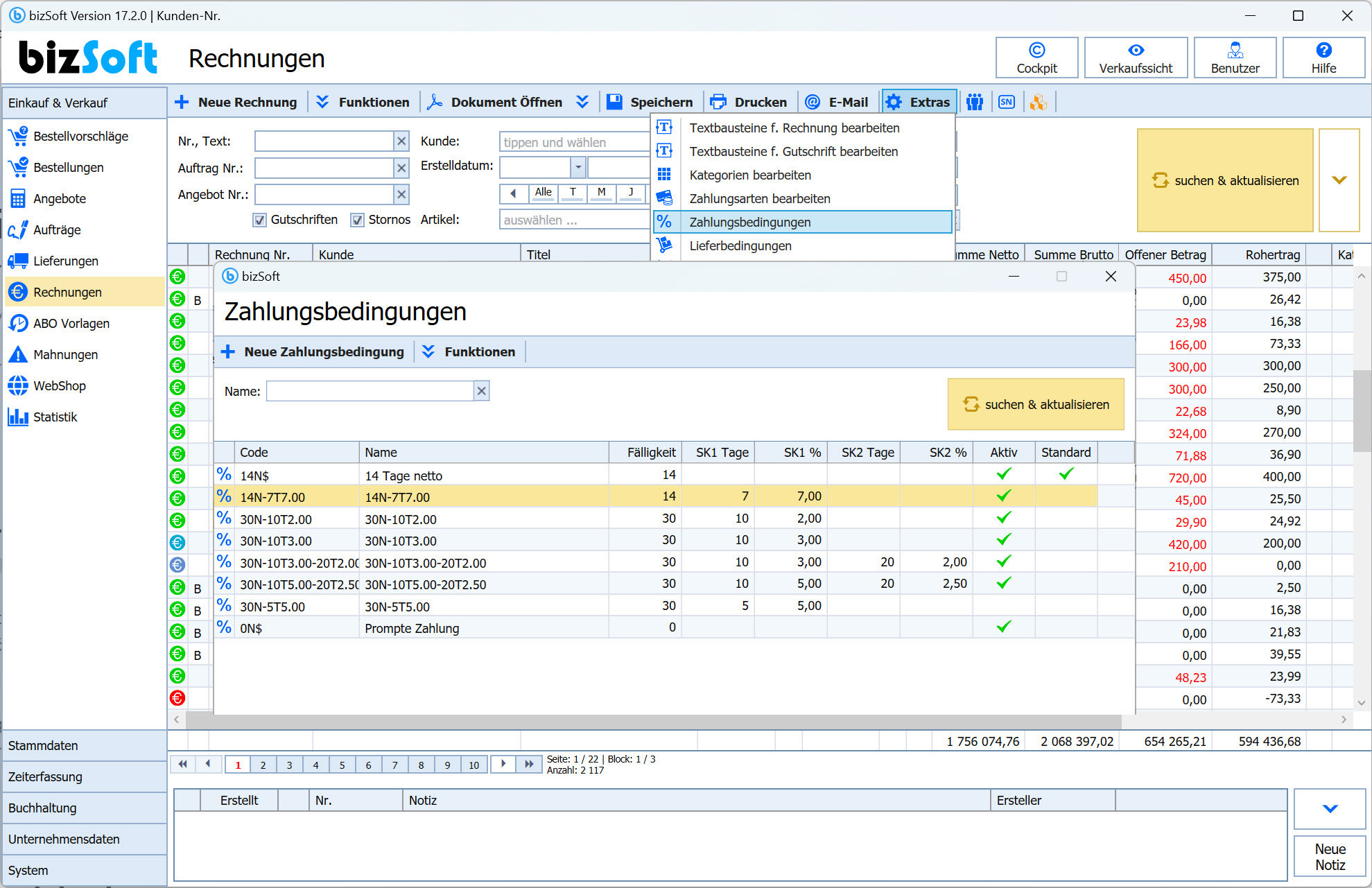Open the Cockpit view
The image size is (1372, 888).
point(1036,58)
